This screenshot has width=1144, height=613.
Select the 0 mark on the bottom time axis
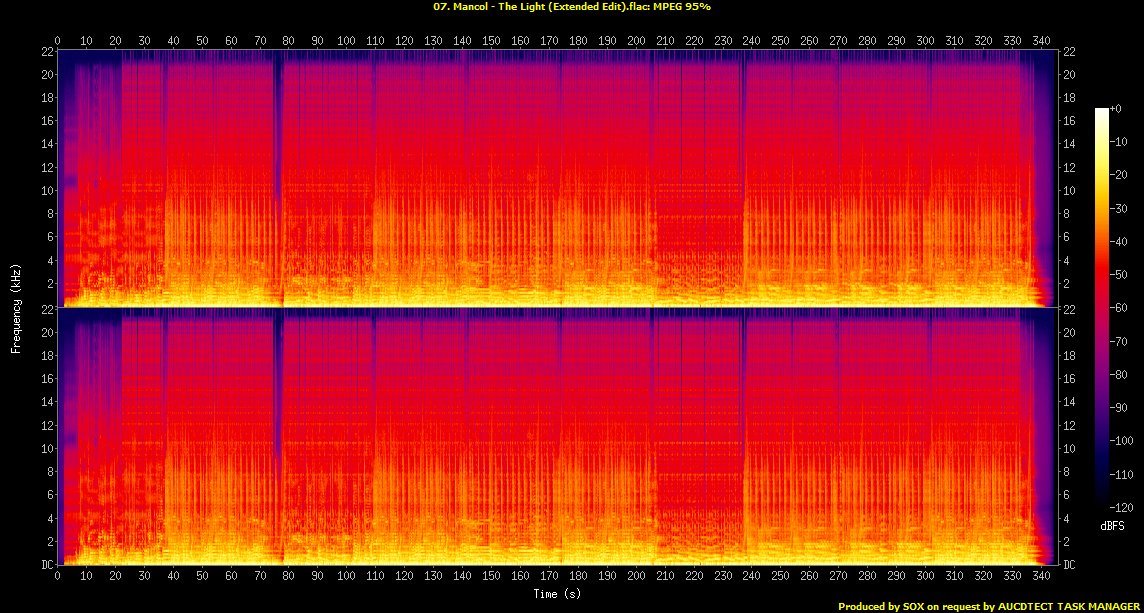point(58,577)
